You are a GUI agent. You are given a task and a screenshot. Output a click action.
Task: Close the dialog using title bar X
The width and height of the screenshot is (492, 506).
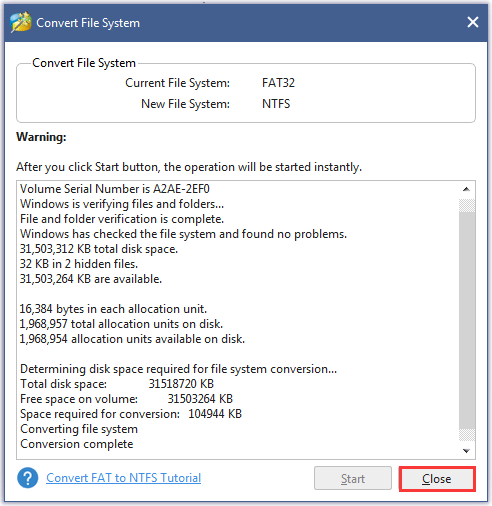coord(473,22)
